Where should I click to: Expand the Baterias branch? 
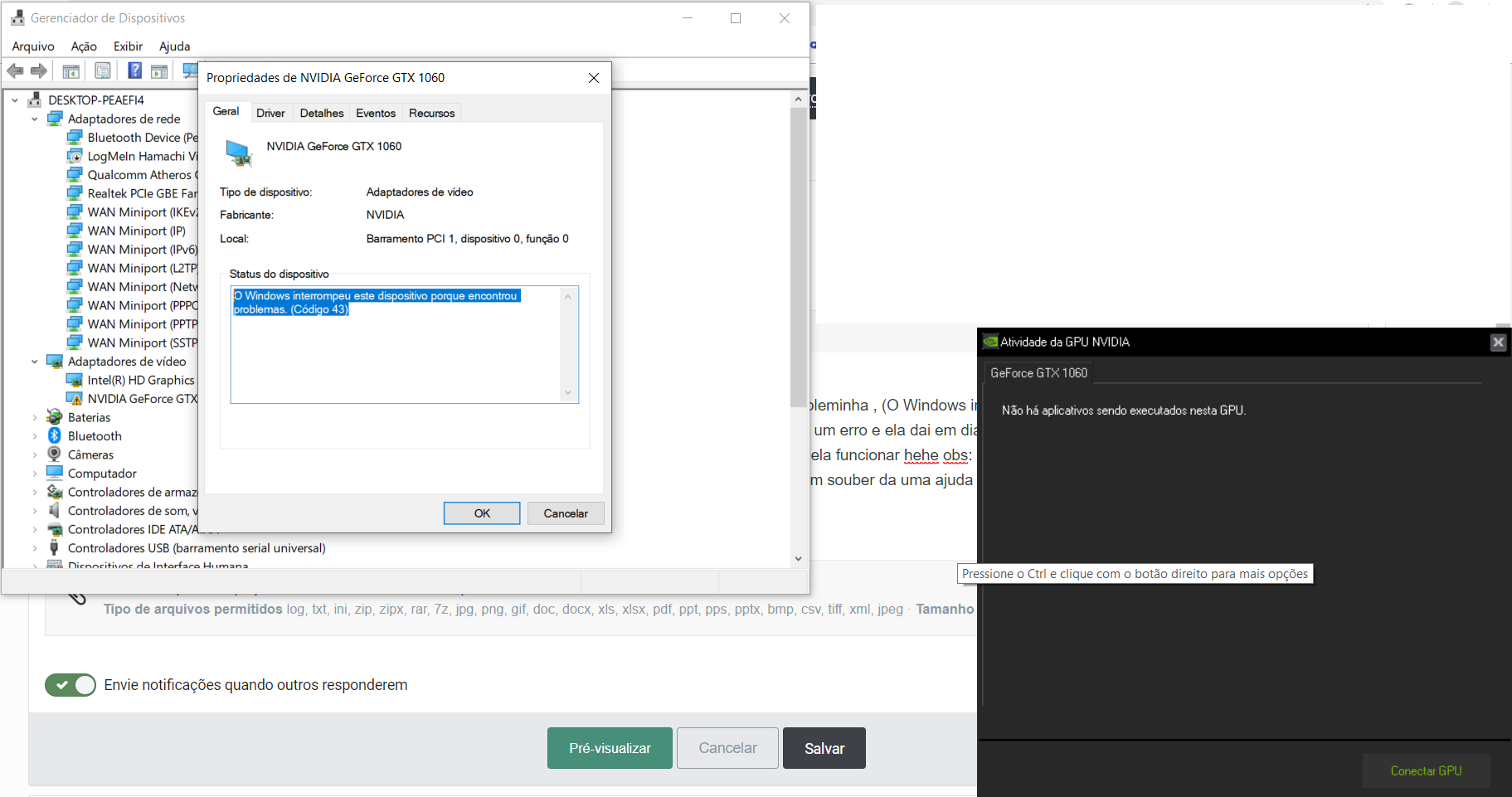point(35,417)
